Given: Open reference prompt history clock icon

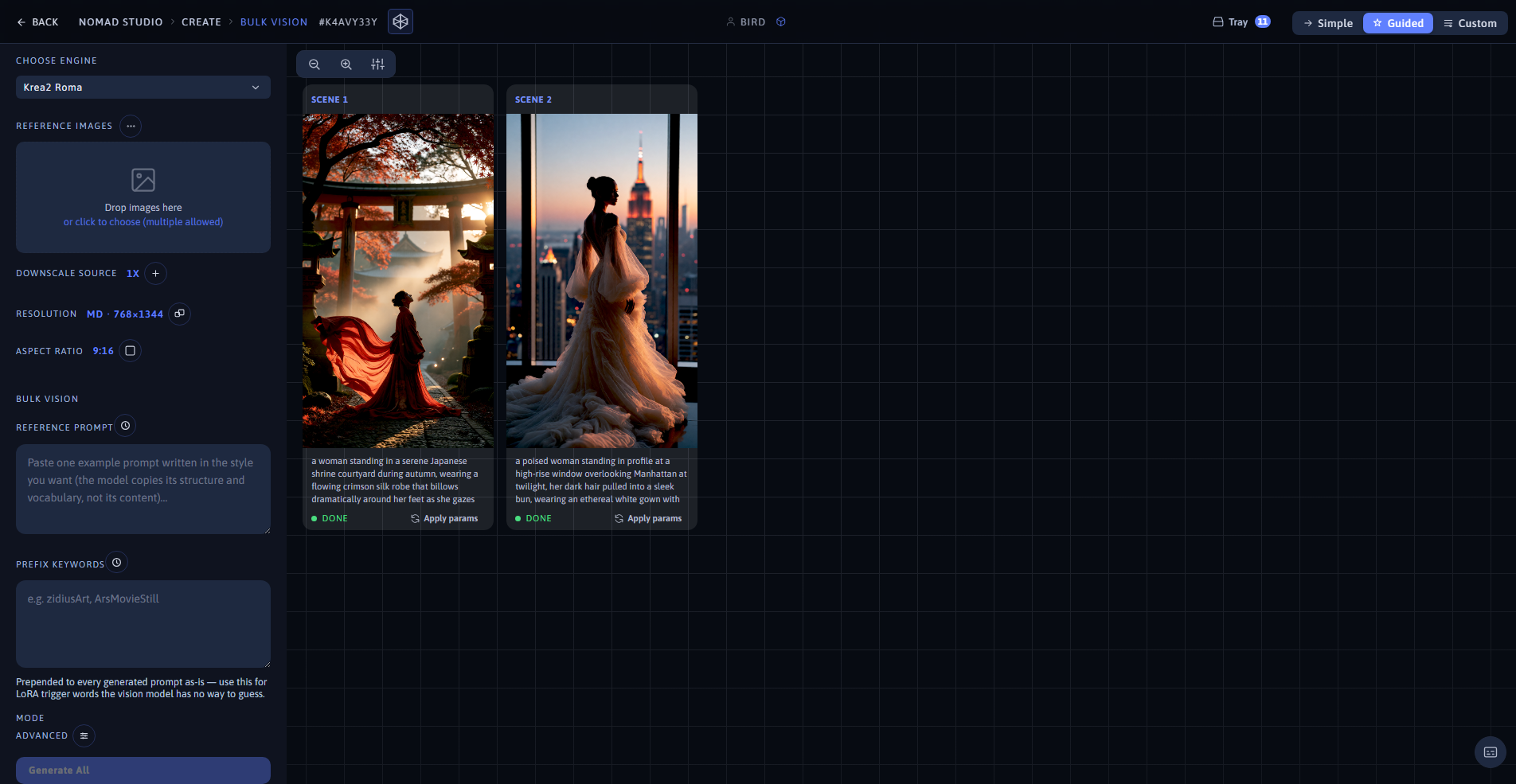Looking at the screenshot, I should pos(125,426).
